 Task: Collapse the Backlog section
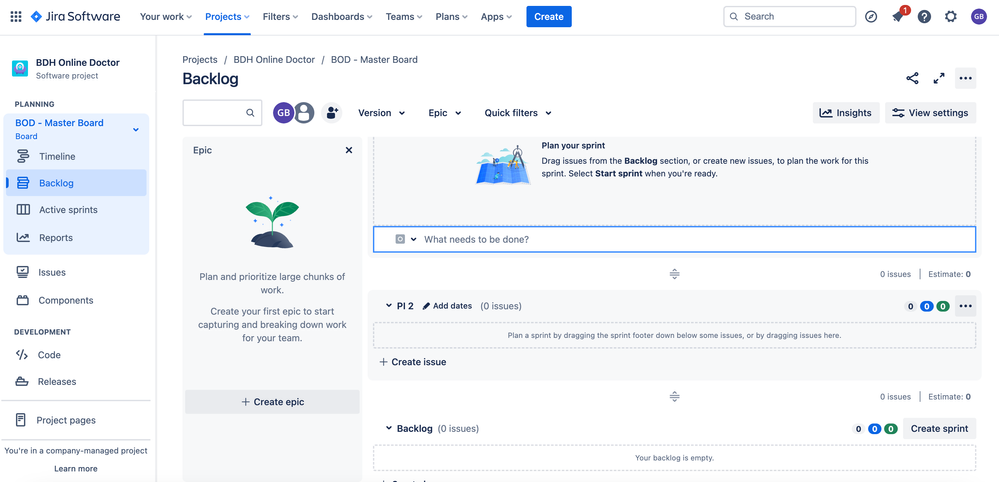[389, 429]
